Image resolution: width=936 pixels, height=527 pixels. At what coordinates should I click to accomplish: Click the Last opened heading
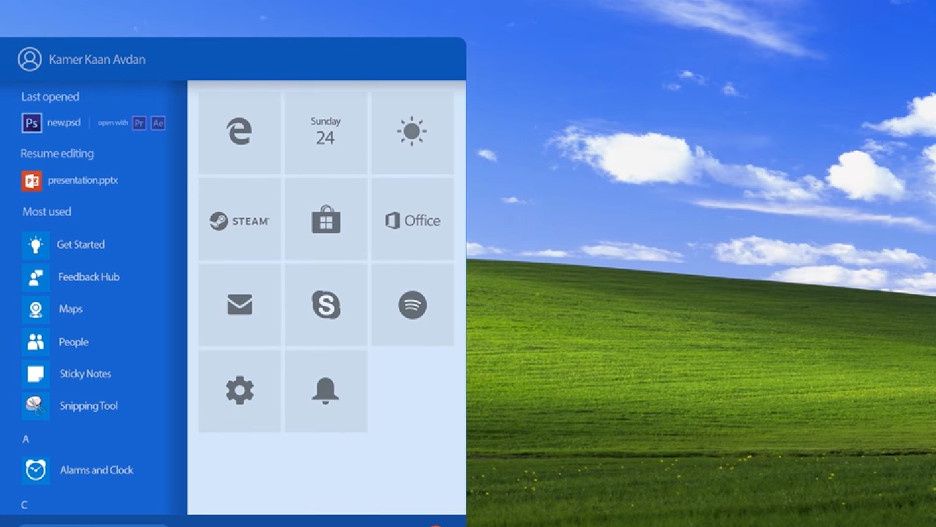pos(50,97)
